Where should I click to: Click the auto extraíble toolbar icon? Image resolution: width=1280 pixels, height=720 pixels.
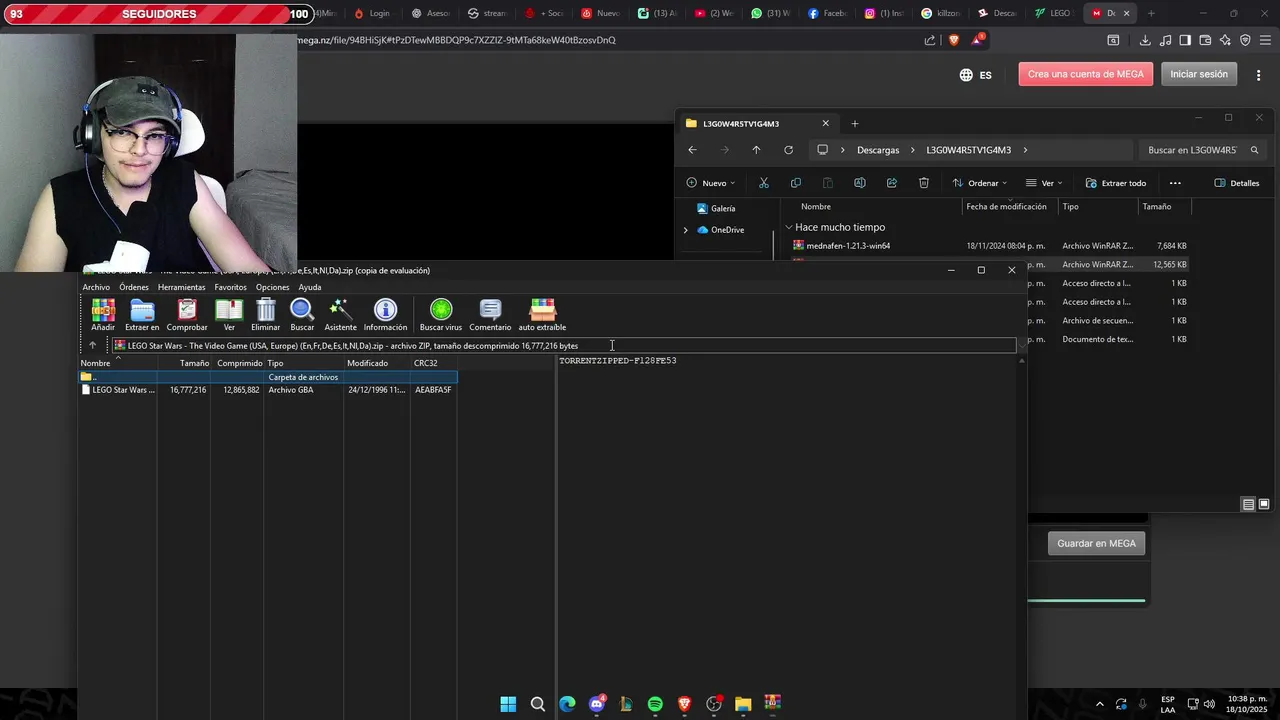542,315
